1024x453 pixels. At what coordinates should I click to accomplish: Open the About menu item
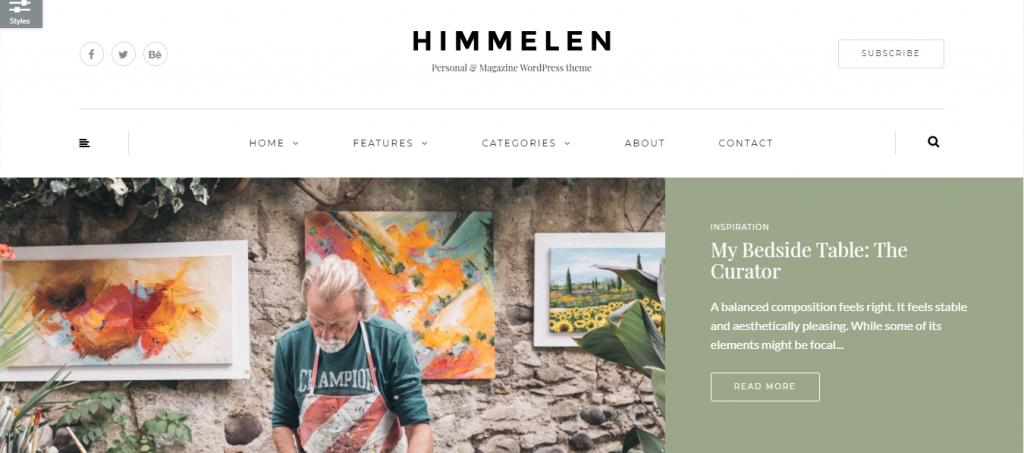[645, 143]
